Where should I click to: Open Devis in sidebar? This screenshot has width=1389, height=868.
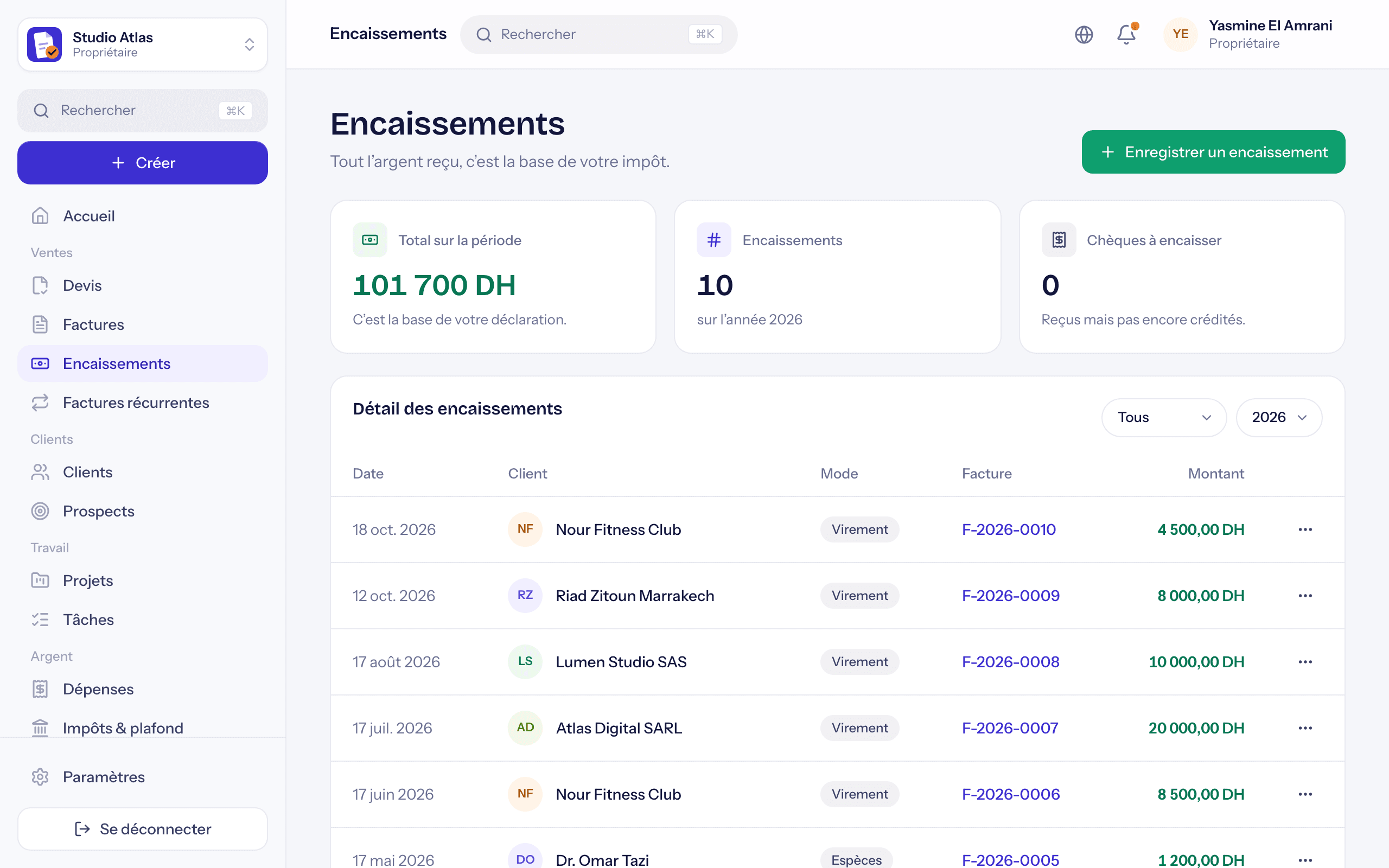pos(142,285)
